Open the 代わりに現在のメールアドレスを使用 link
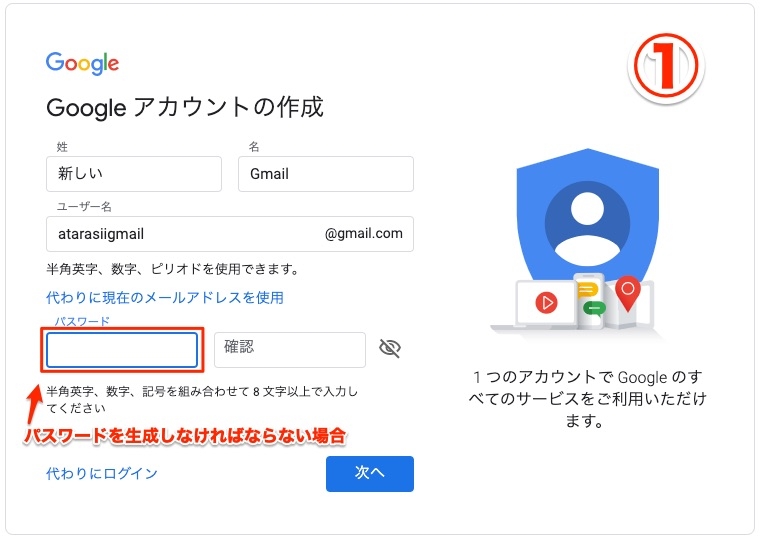Viewport: 760px width, 540px height. pyautogui.click(x=165, y=297)
